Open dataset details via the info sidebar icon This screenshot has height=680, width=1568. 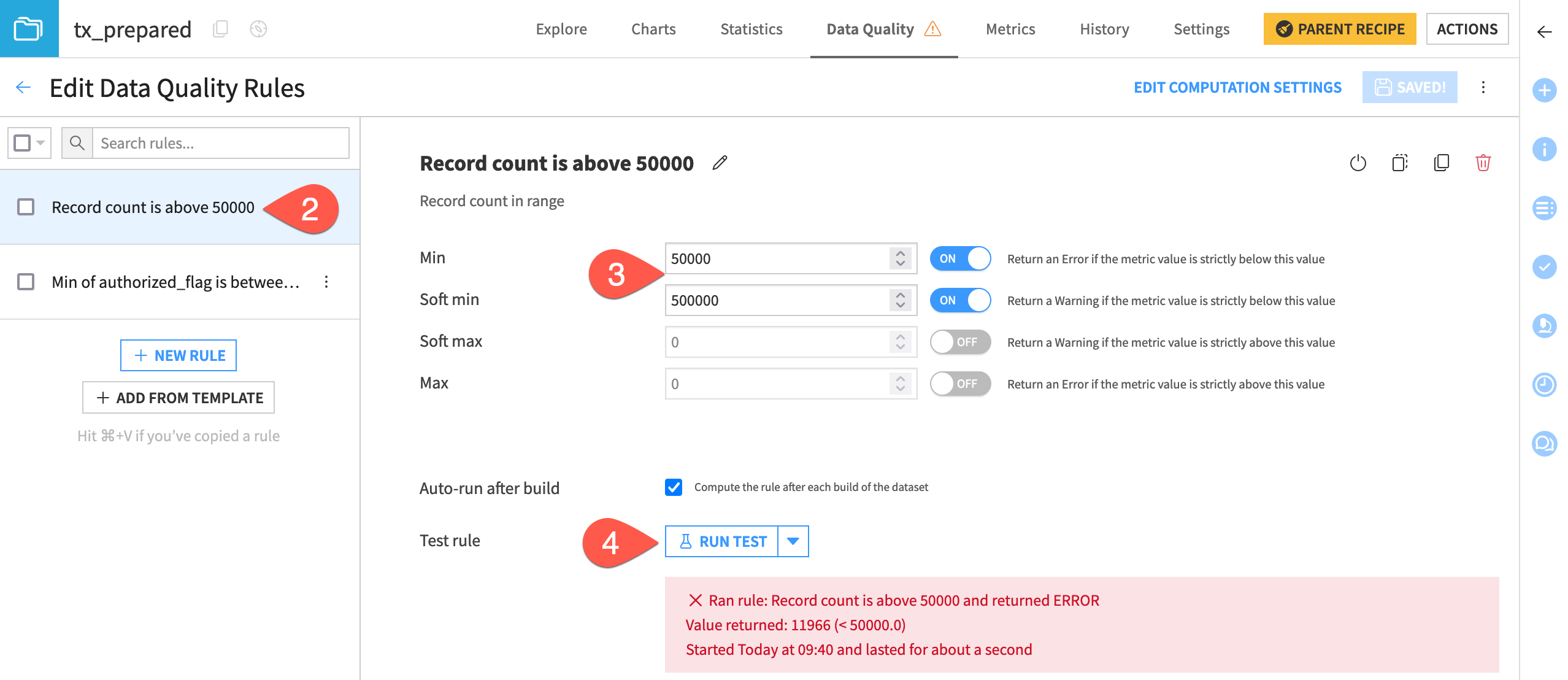click(1545, 149)
